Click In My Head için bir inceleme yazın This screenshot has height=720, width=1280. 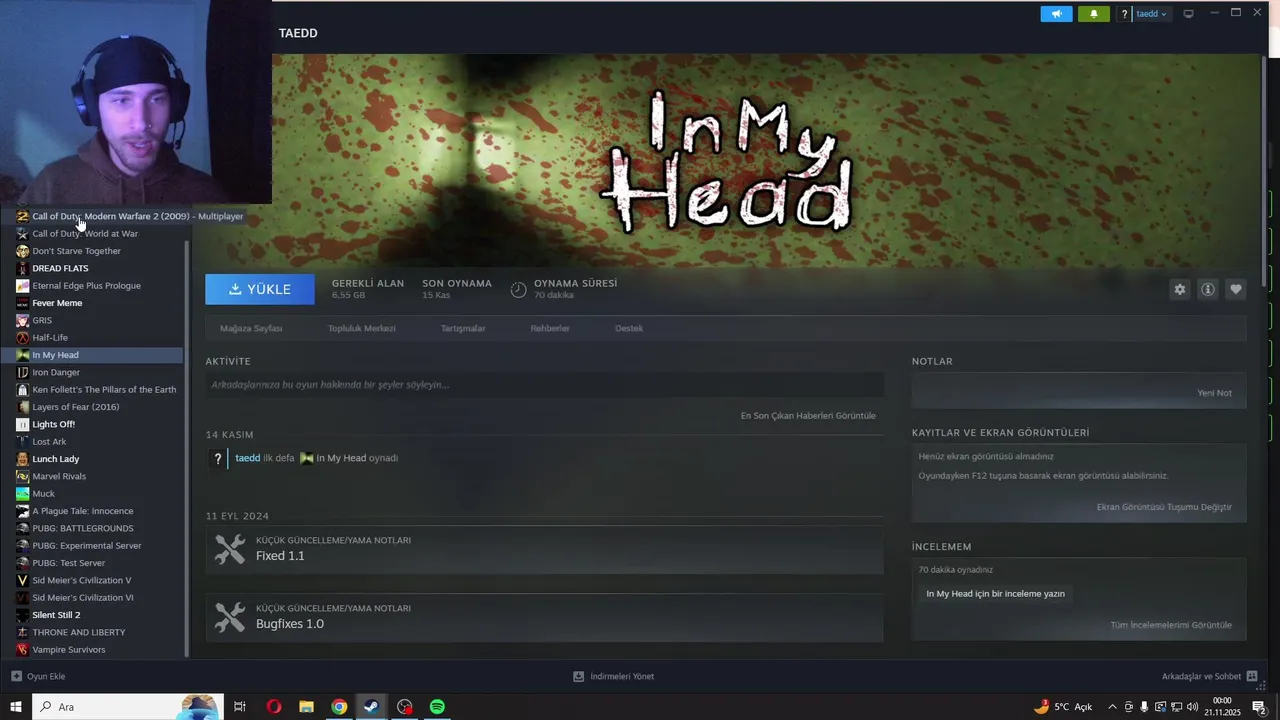tap(995, 594)
